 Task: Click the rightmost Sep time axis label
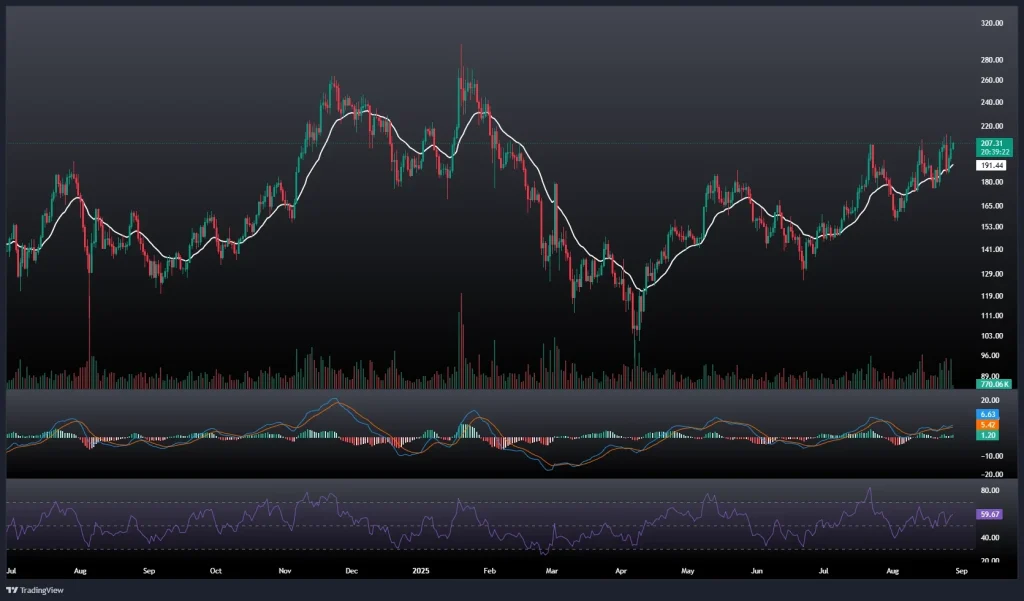961,570
